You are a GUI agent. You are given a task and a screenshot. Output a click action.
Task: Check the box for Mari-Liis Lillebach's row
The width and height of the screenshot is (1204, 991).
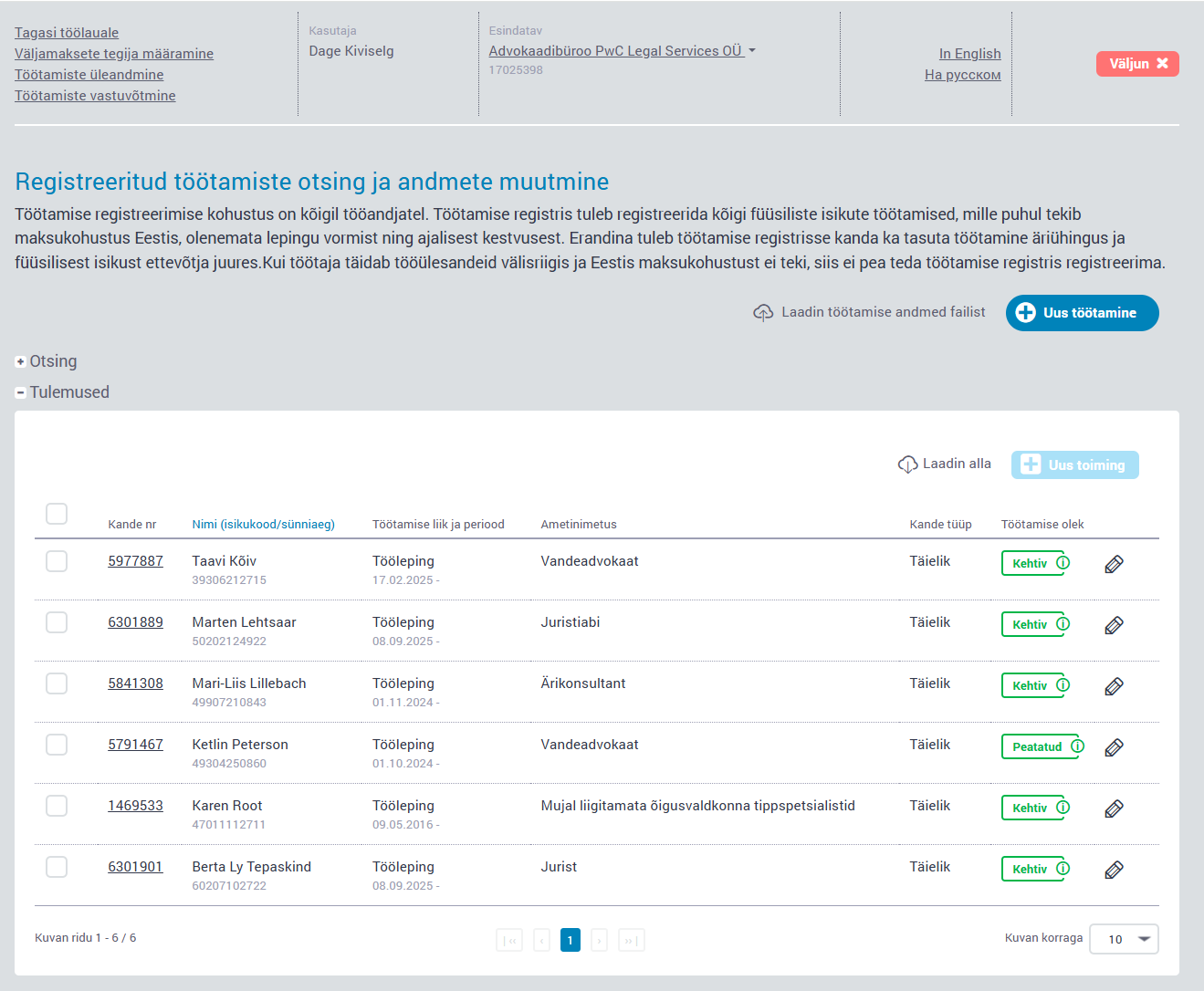pyautogui.click(x=57, y=683)
